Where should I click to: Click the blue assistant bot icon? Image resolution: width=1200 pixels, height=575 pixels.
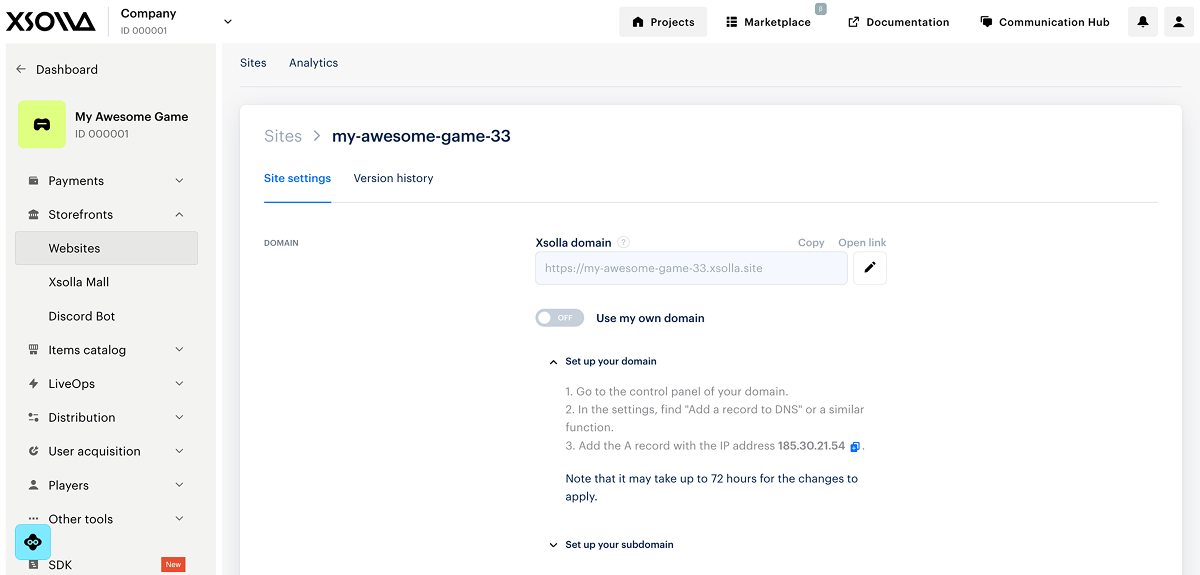point(33,542)
